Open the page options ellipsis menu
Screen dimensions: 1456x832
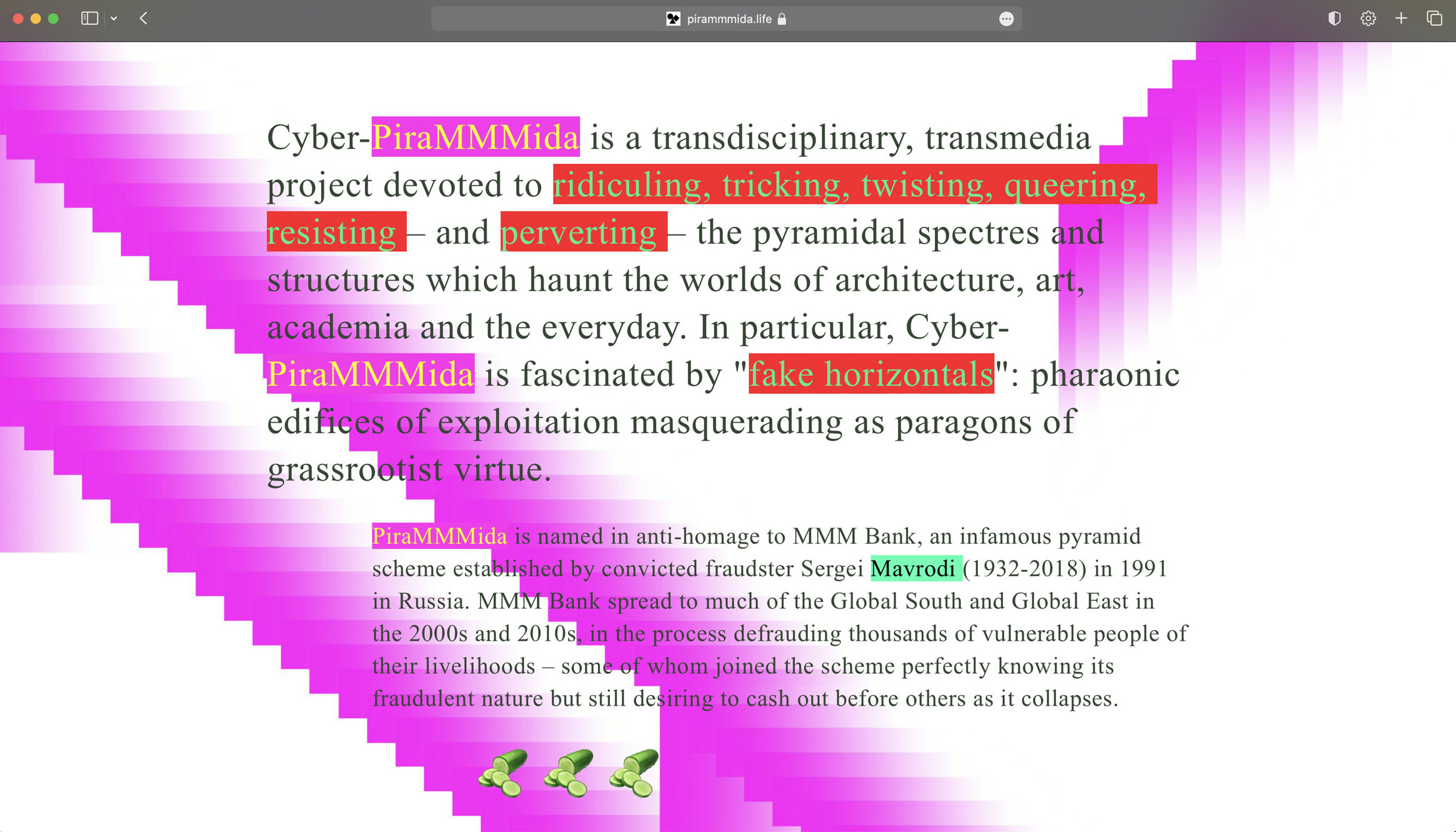click(1006, 19)
